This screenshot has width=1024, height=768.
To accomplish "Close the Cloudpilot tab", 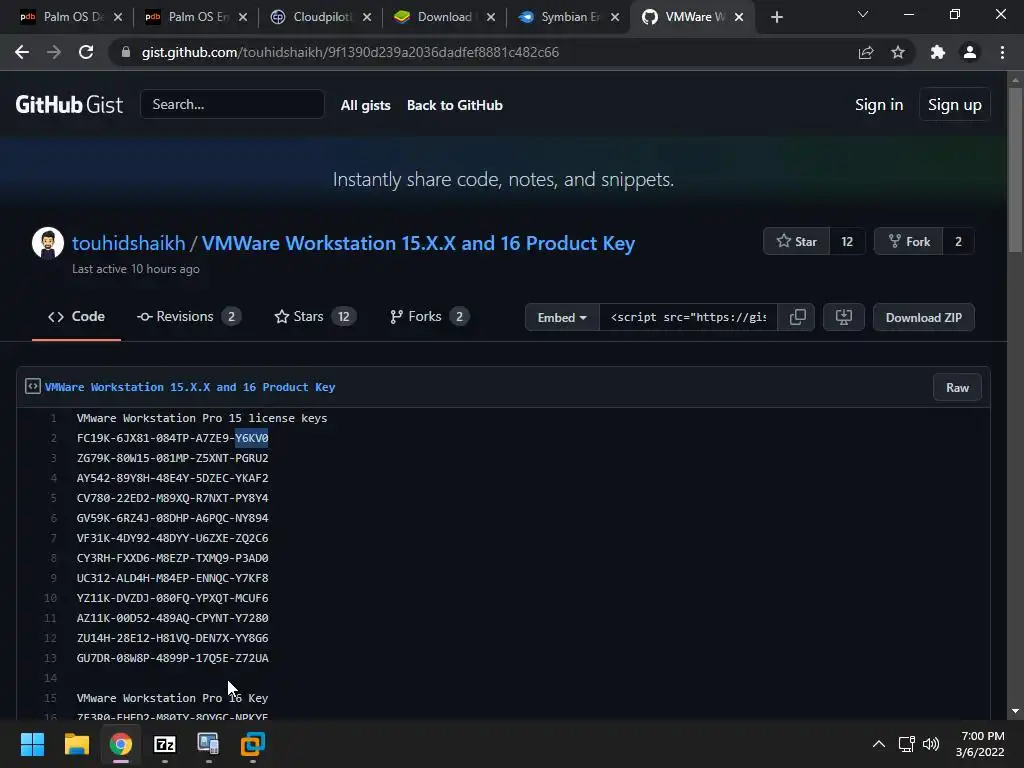I will point(367,17).
